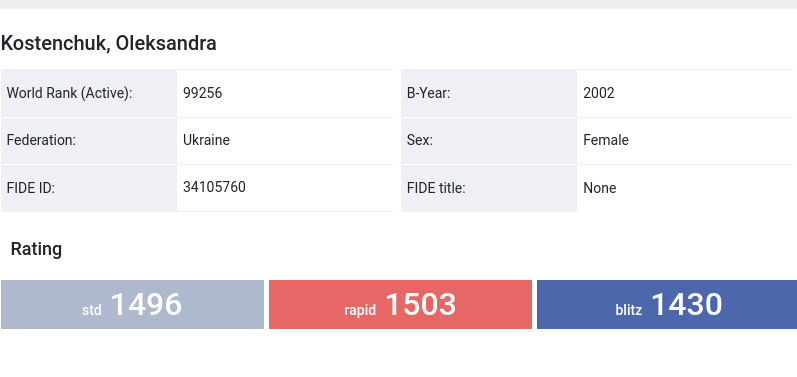Click the Sex value Female

click(606, 140)
